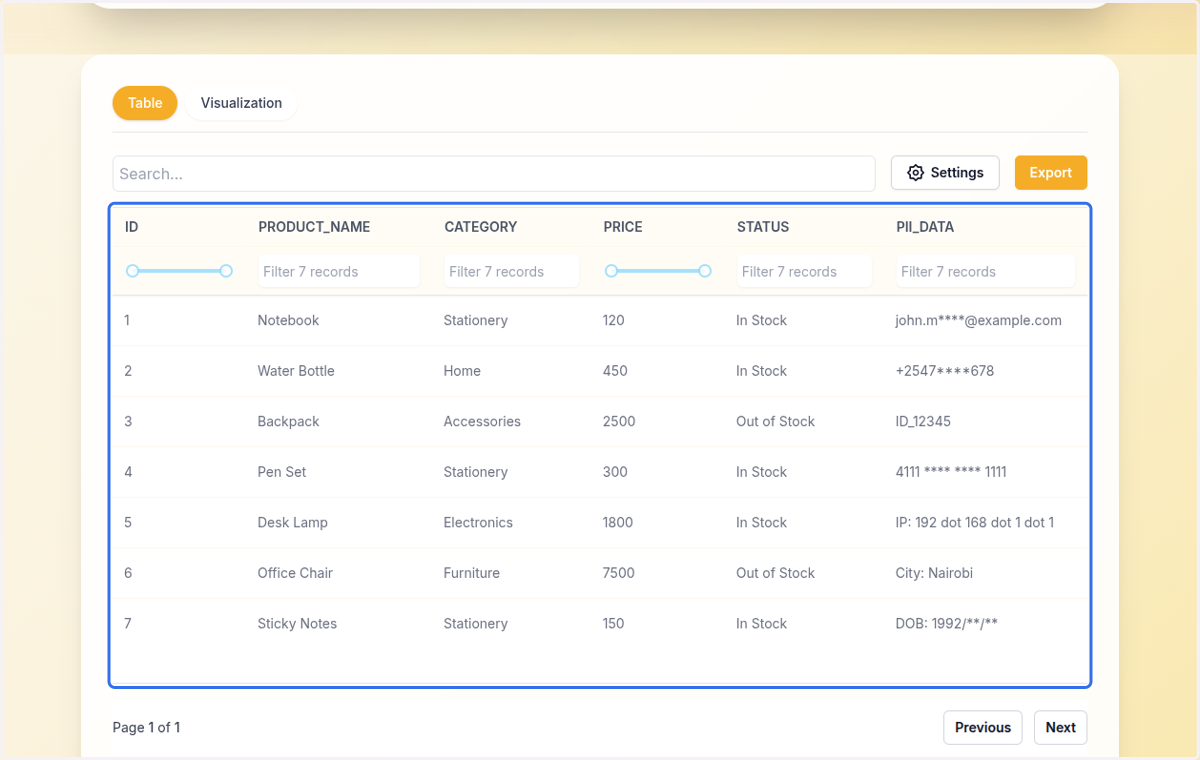Click the City: Nairobi cell
Image resolution: width=1200 pixels, height=760 pixels.
pyautogui.click(x=934, y=573)
